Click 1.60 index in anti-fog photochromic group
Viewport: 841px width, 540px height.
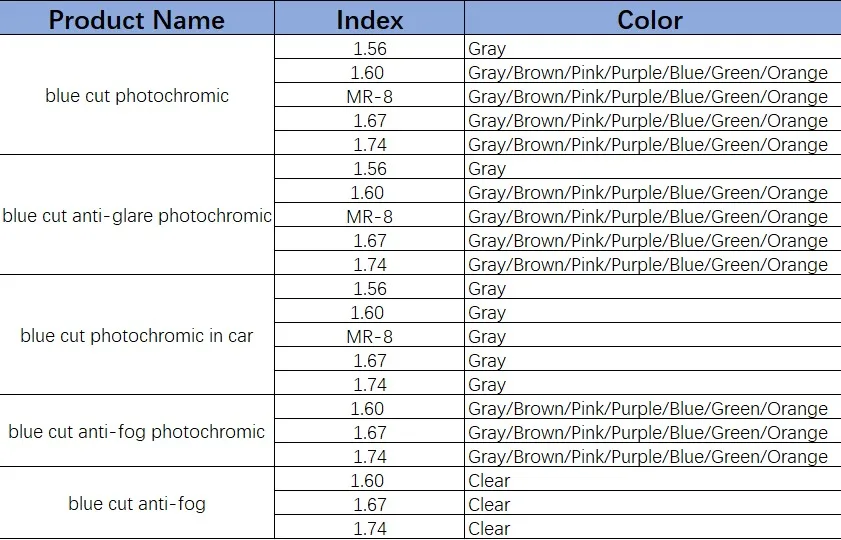pos(369,408)
